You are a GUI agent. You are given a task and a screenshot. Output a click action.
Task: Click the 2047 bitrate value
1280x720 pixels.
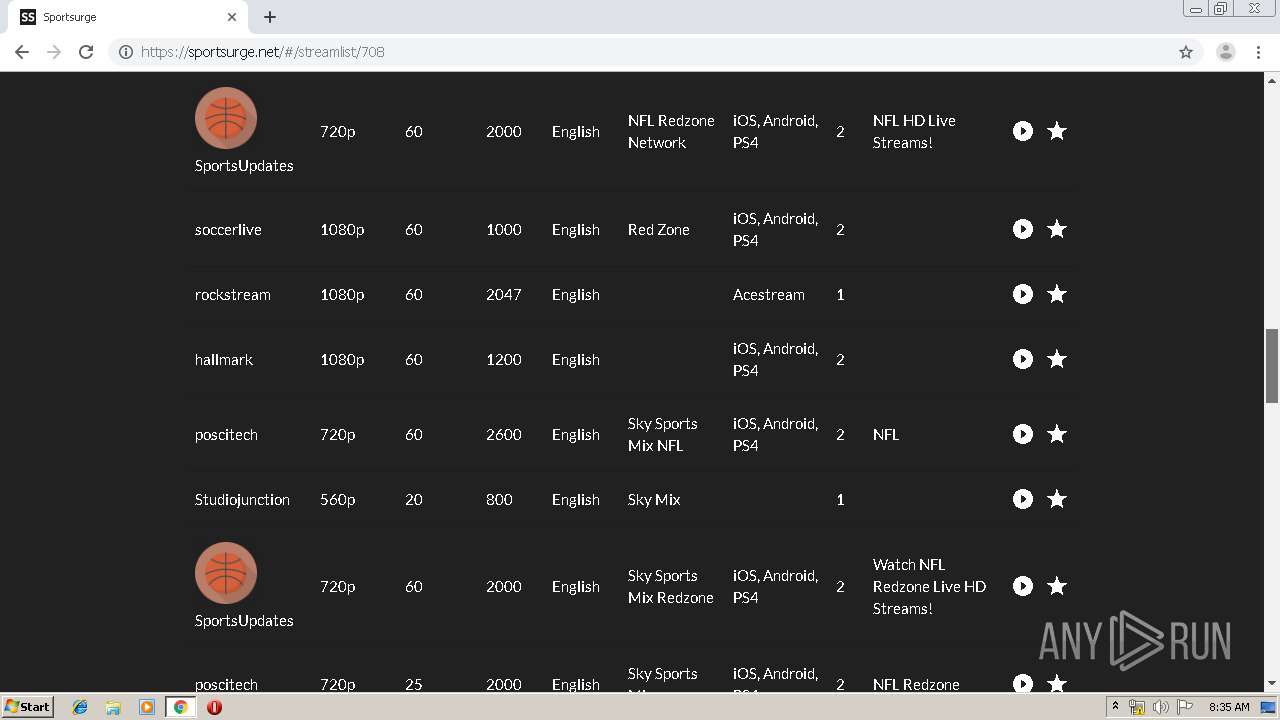(x=504, y=294)
